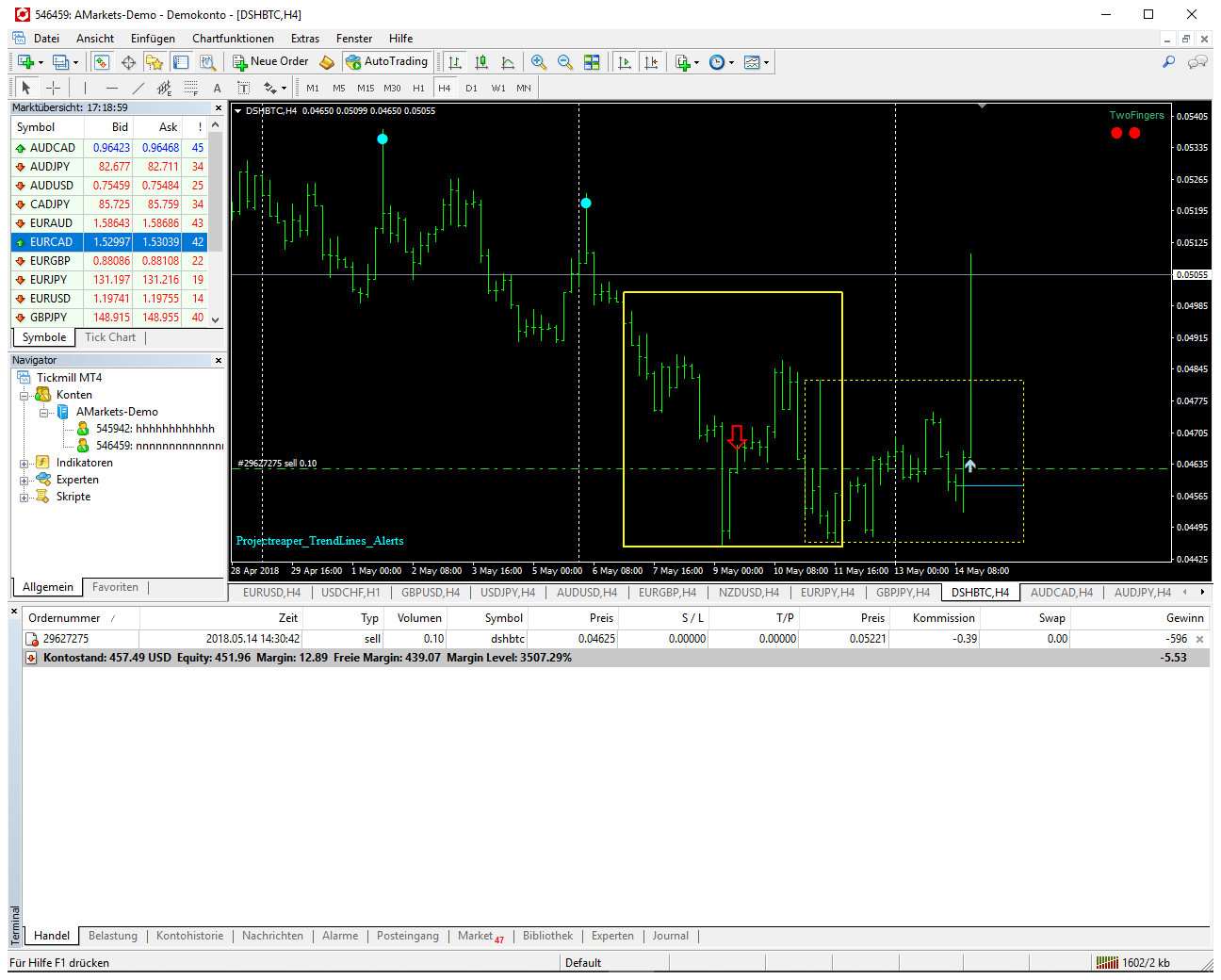This screenshot has height=980, width=1221.
Task: Toggle the Terminal window icon
Action: point(181,62)
